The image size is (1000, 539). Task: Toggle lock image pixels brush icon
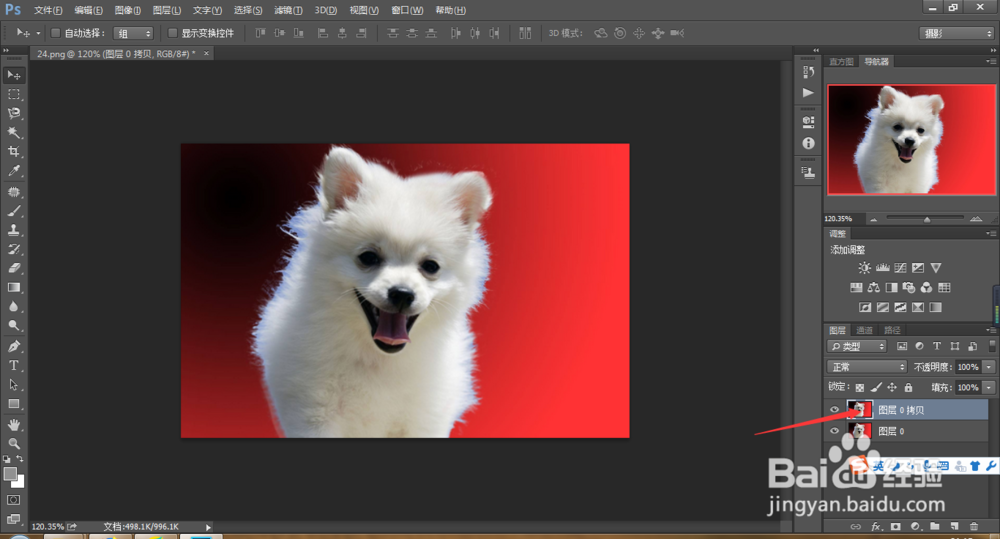pos(876,387)
